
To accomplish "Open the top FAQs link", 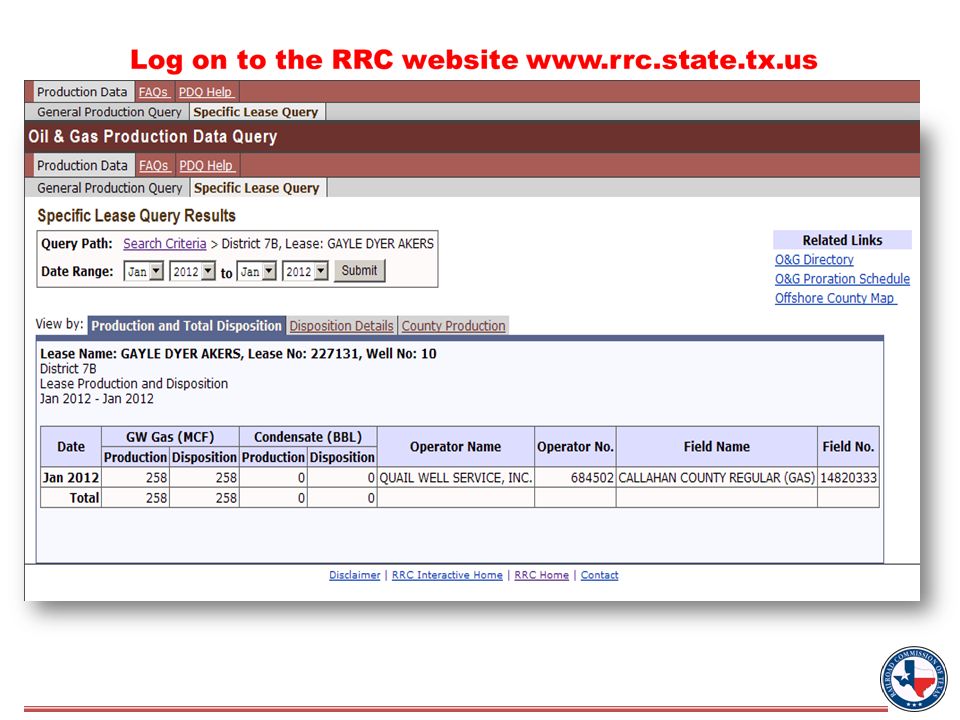I will coord(153,92).
